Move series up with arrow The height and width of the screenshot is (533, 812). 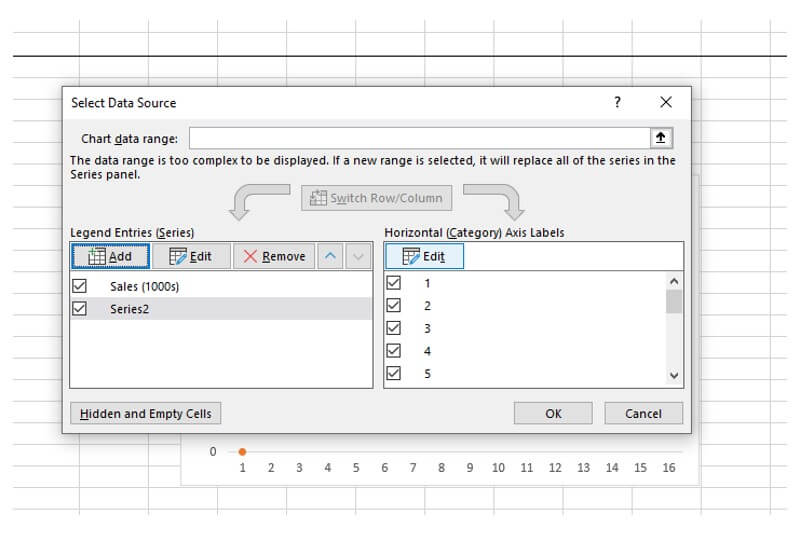(330, 256)
